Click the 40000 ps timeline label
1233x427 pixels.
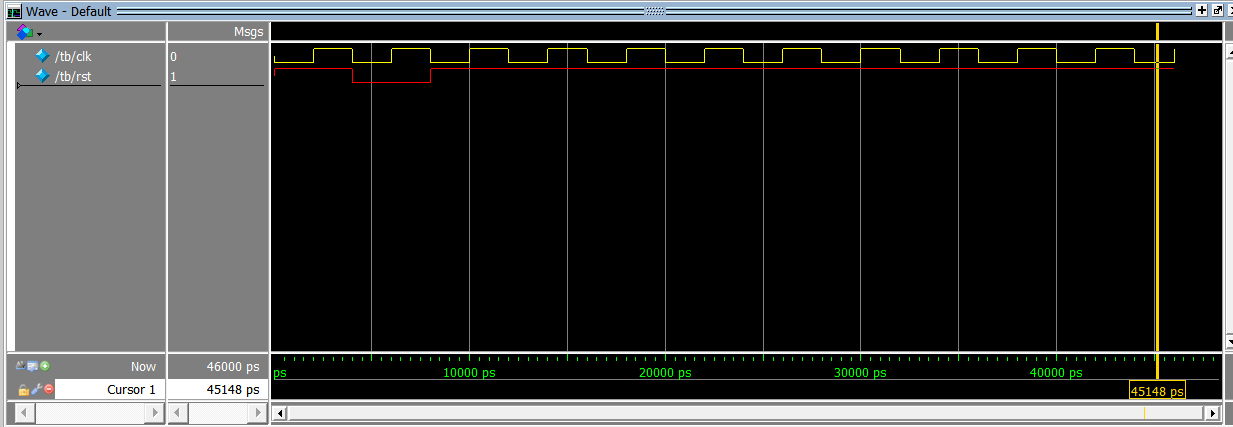(x=1056, y=373)
